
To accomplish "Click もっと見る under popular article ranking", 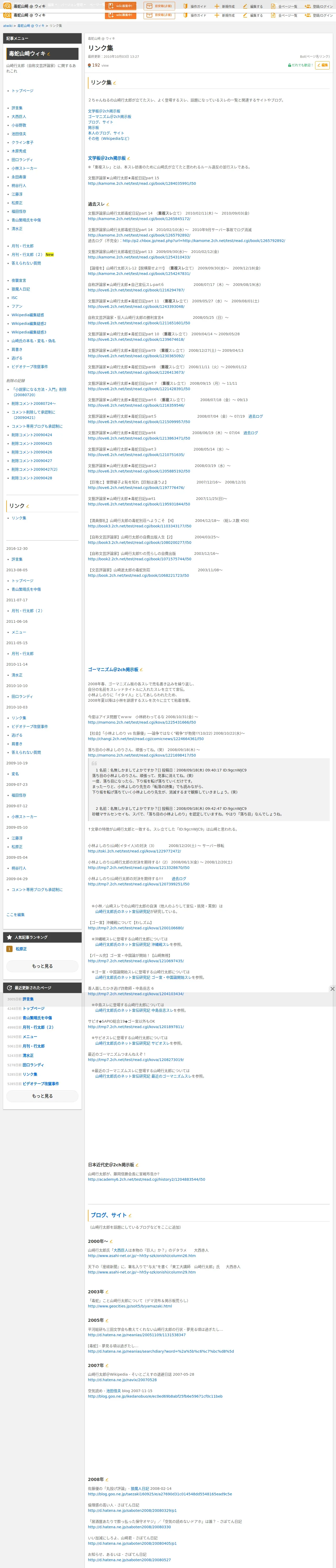I will pyautogui.click(x=42, y=966).
